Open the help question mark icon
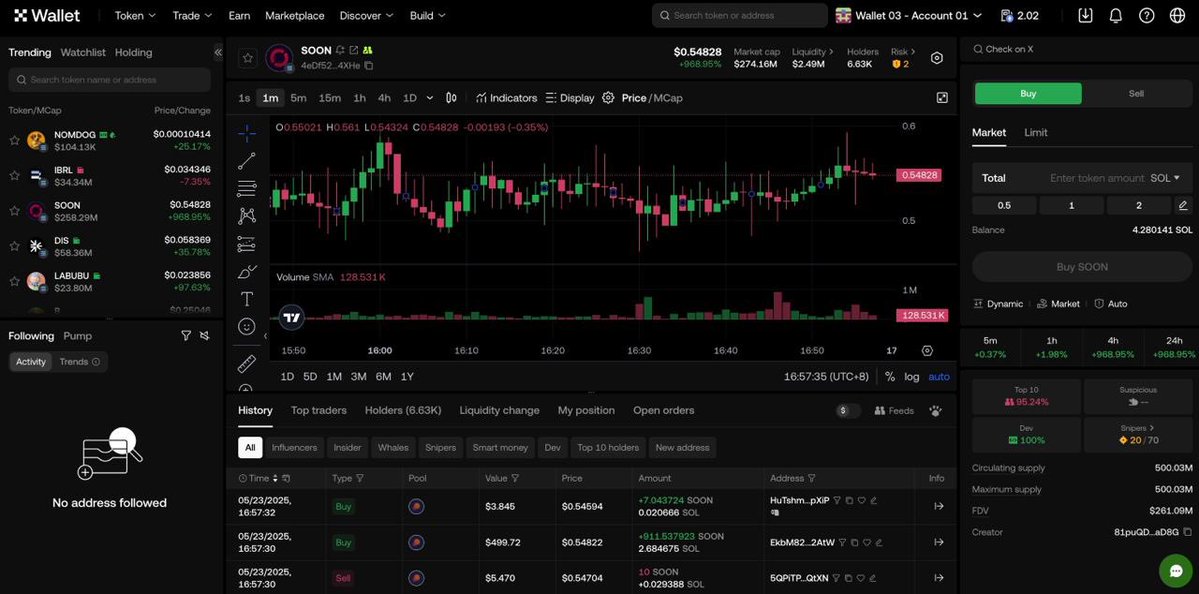This screenshot has height=594, width=1199. [1146, 15]
